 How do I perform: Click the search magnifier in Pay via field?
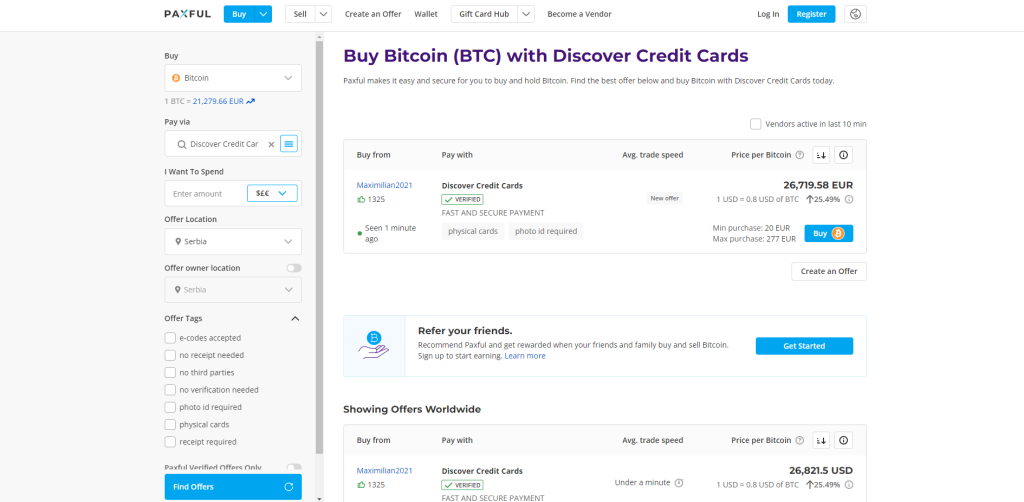click(x=182, y=144)
